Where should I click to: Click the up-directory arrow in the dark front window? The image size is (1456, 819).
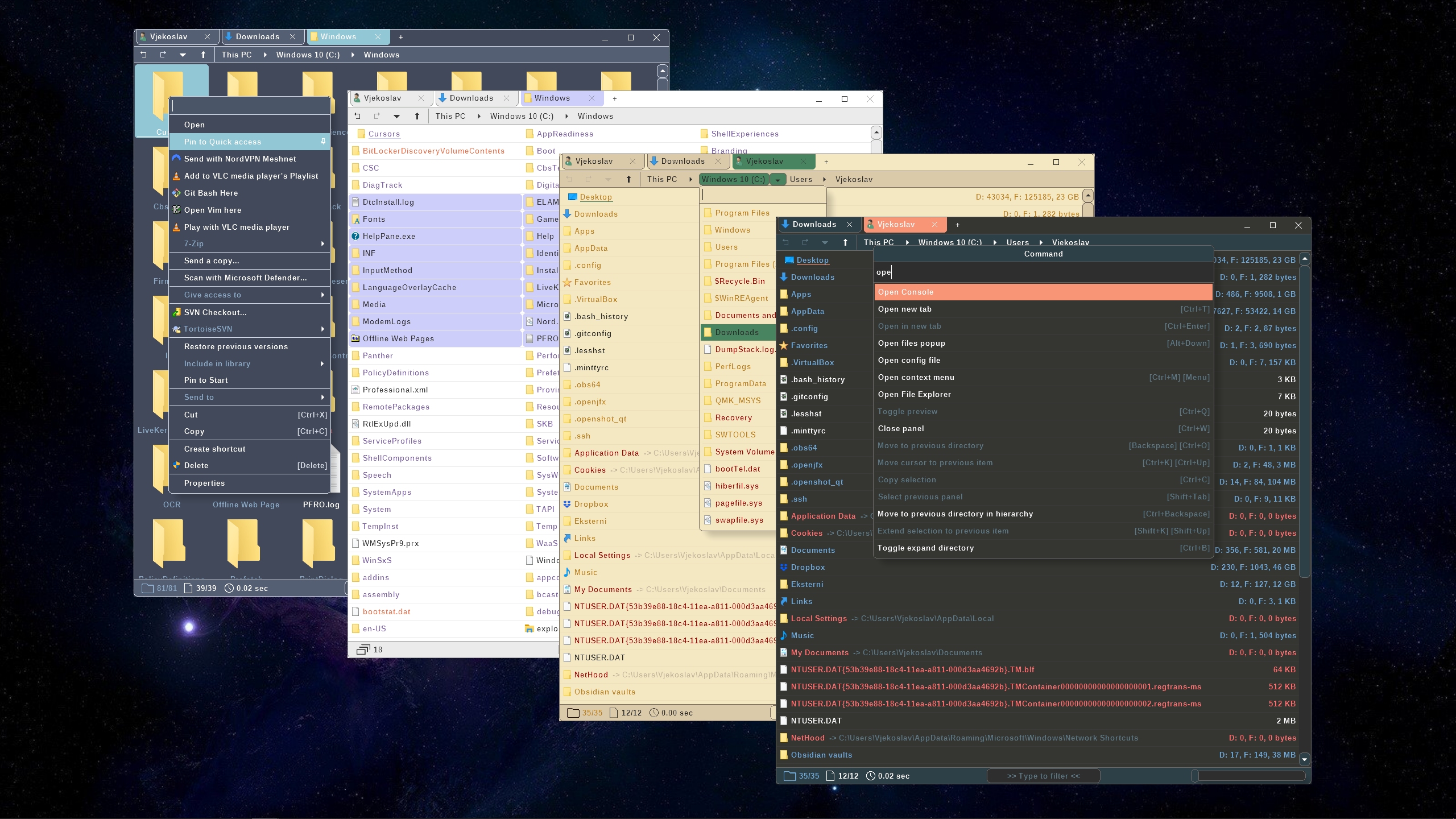point(845,242)
